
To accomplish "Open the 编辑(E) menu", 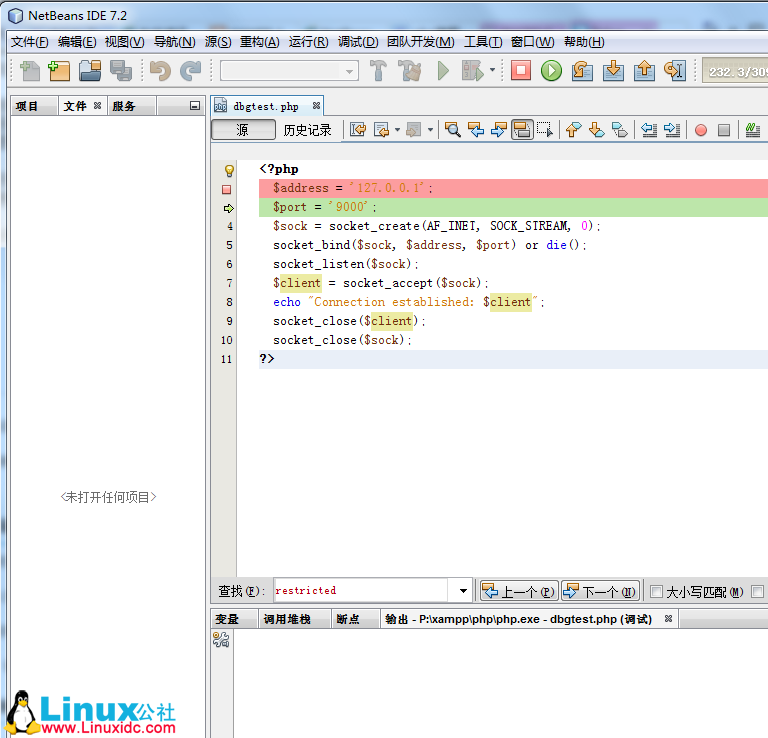I will point(77,42).
